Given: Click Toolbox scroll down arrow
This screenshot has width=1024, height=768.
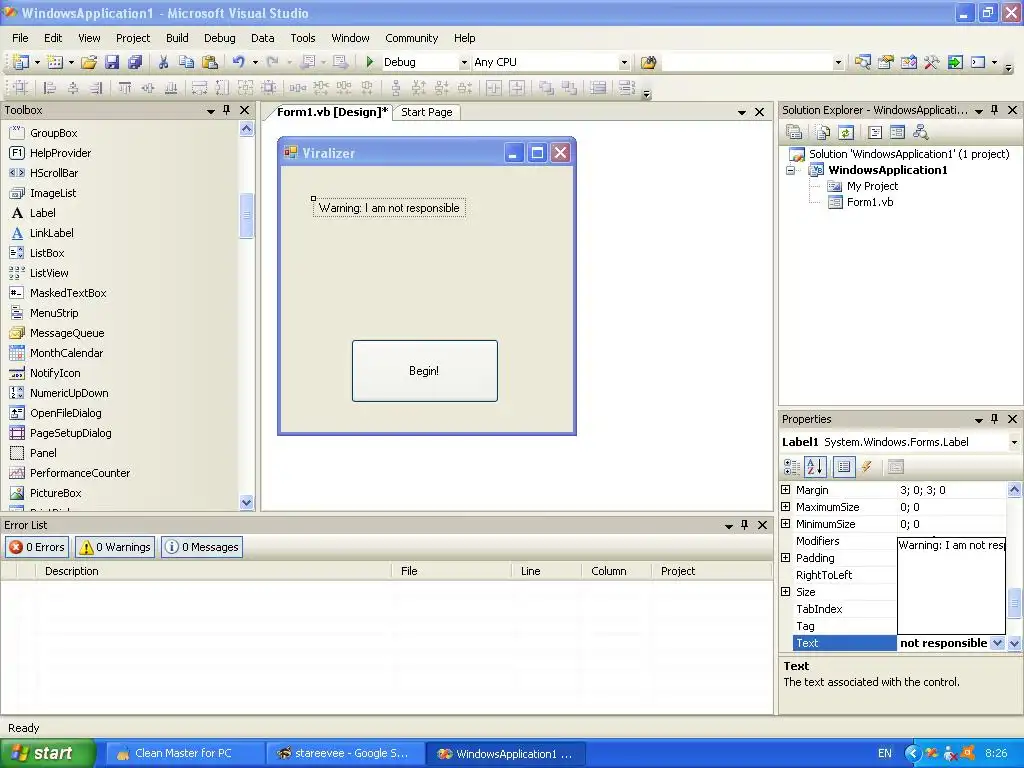Looking at the screenshot, I should (x=246, y=502).
